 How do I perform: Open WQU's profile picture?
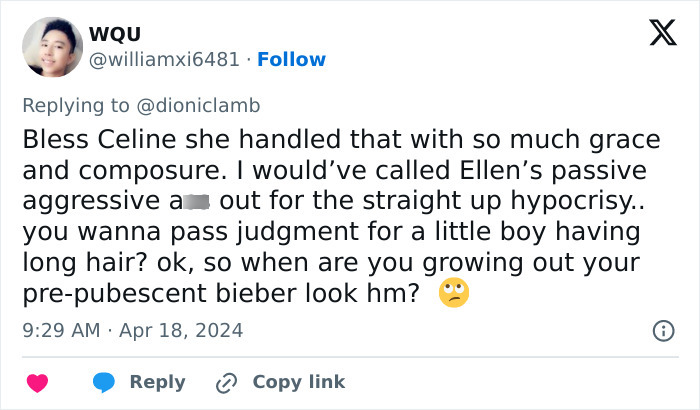[50, 47]
